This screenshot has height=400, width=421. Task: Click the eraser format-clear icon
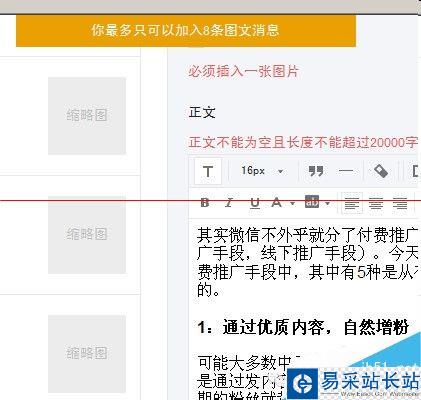(x=381, y=171)
